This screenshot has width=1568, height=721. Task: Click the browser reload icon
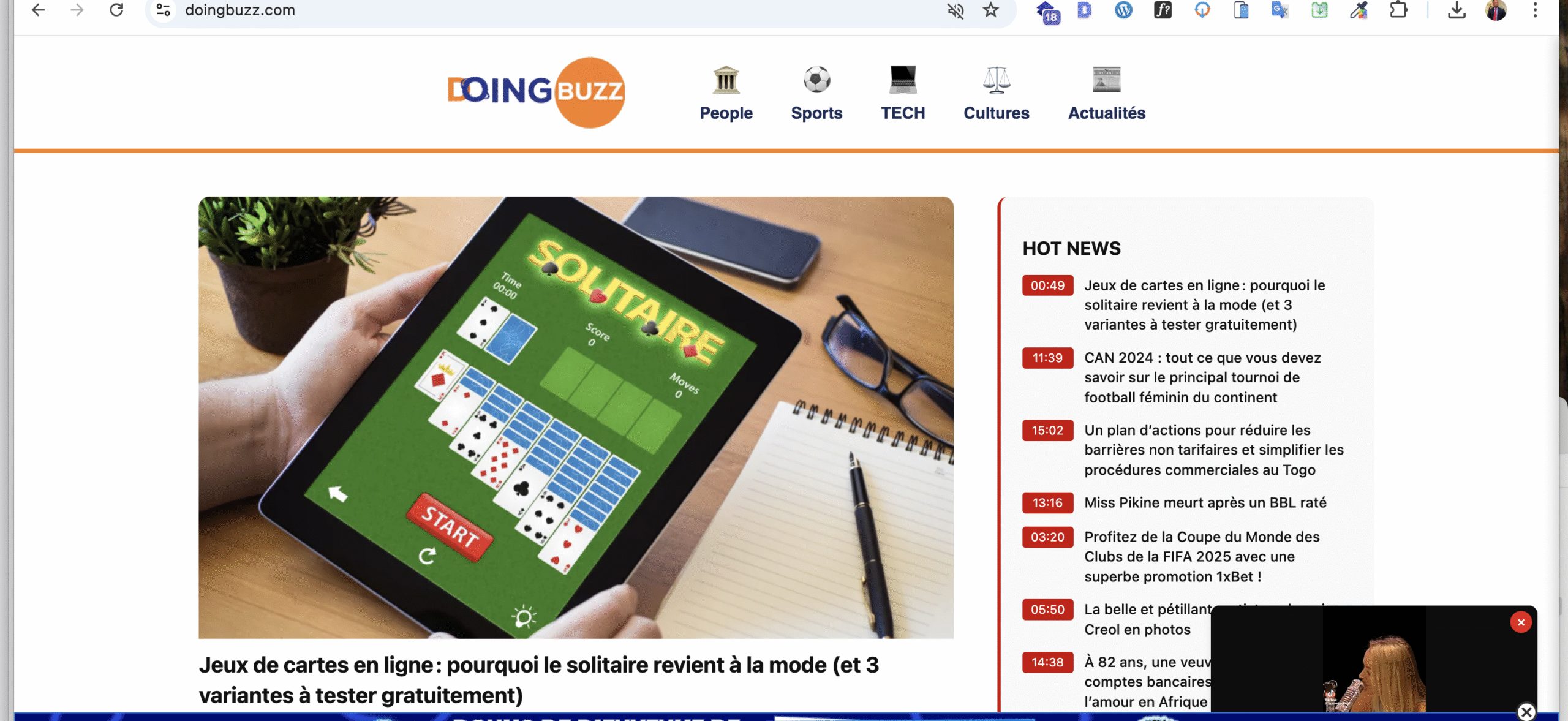point(116,10)
